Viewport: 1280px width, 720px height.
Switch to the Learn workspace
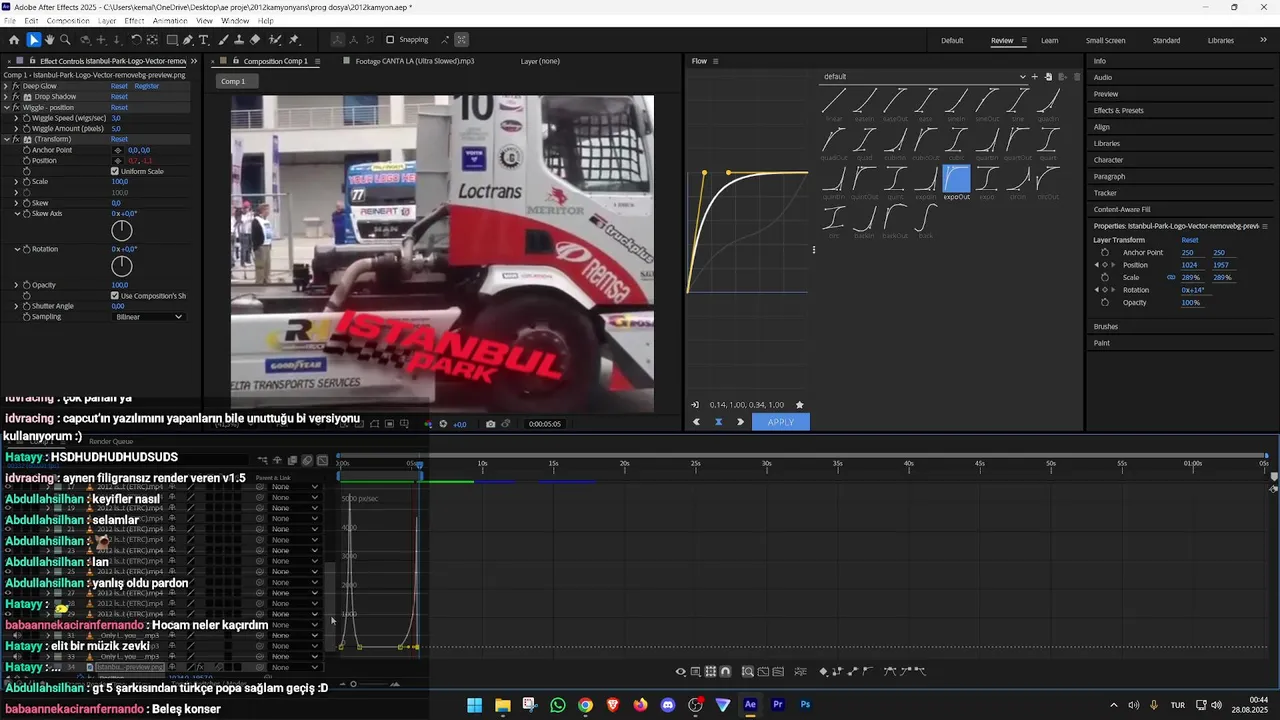[x=1049, y=41]
